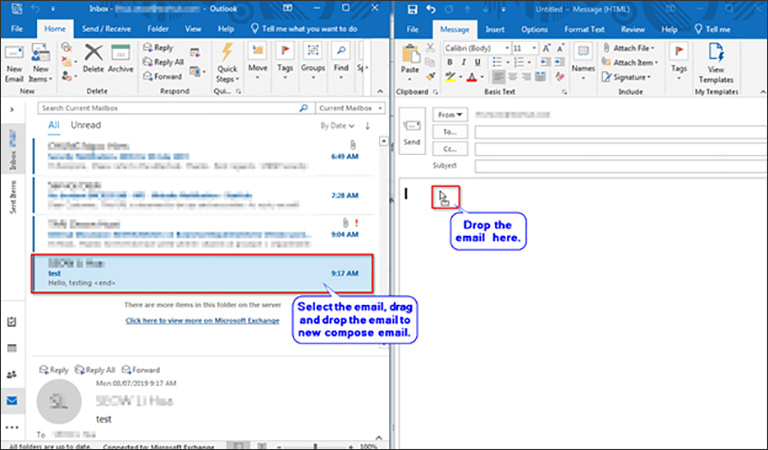Open the From account dropdown
Screen dimensions: 768x450
coord(450,115)
